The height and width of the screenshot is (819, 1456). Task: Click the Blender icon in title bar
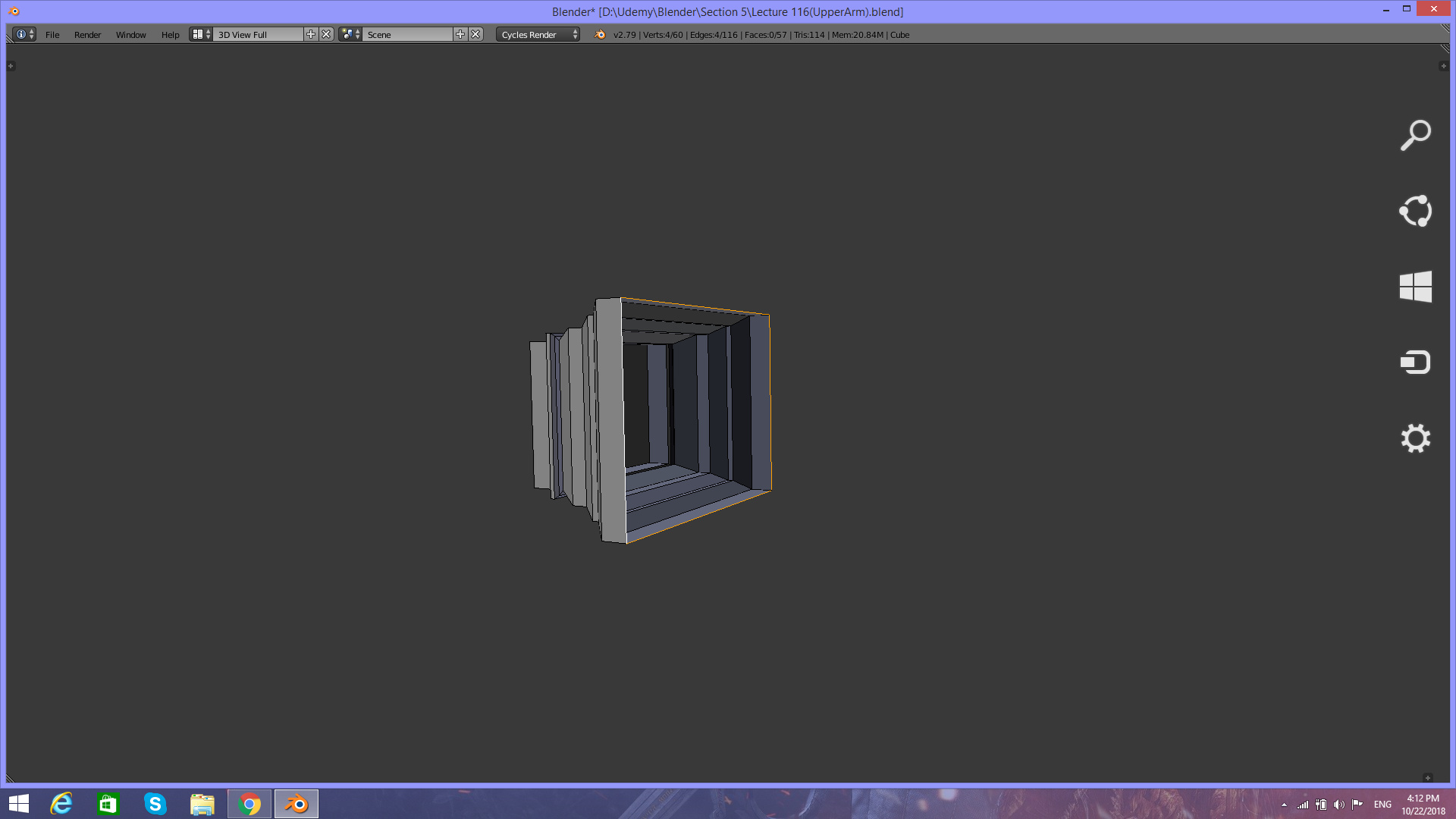14,11
